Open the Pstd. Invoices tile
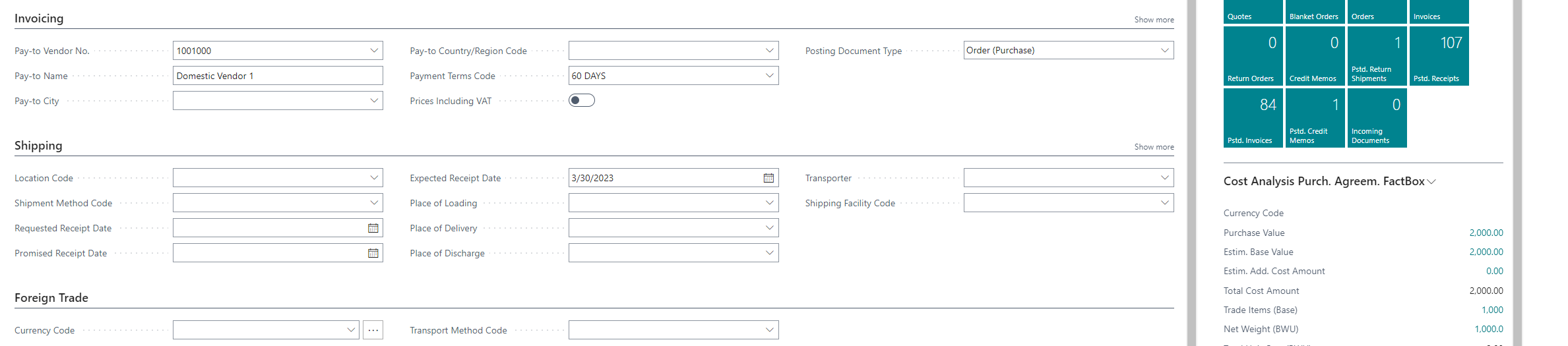The width and height of the screenshot is (1568, 346). 1253,118
